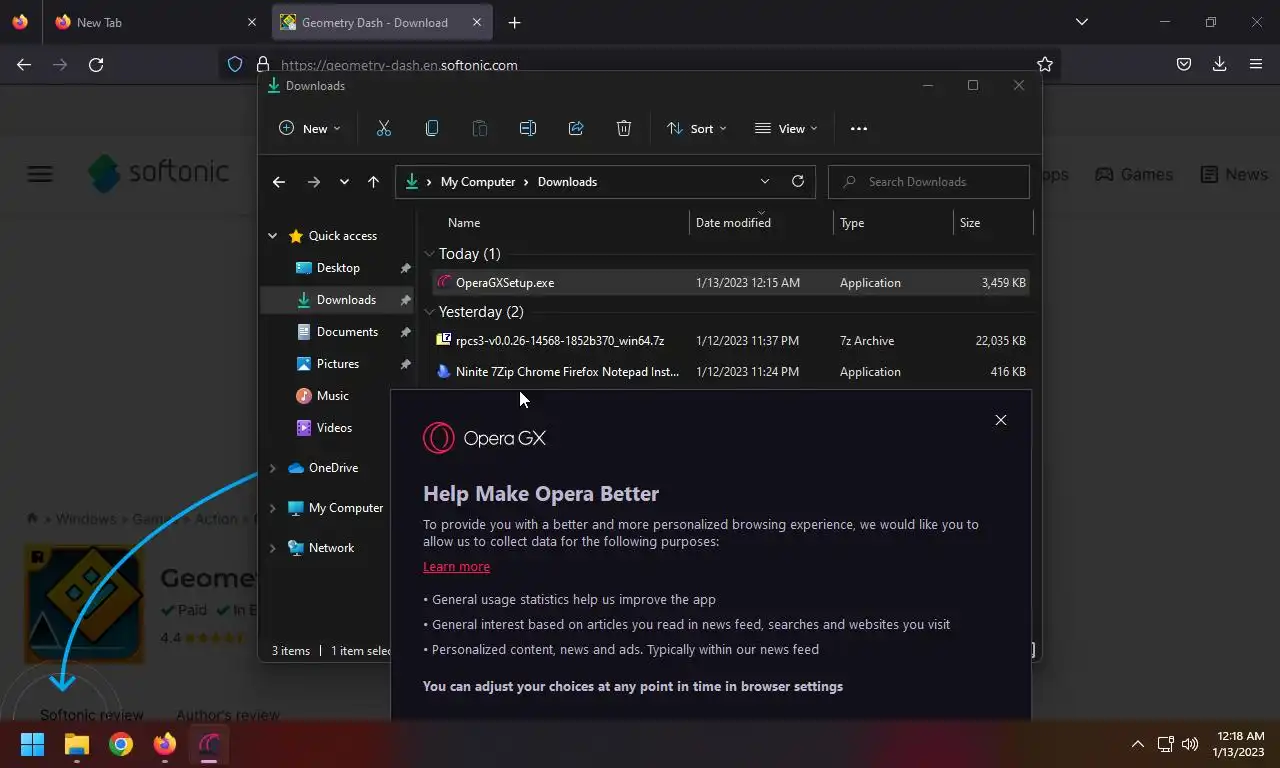Open recent locations dropdown chevron
The image size is (1280, 768).
pos(344,182)
